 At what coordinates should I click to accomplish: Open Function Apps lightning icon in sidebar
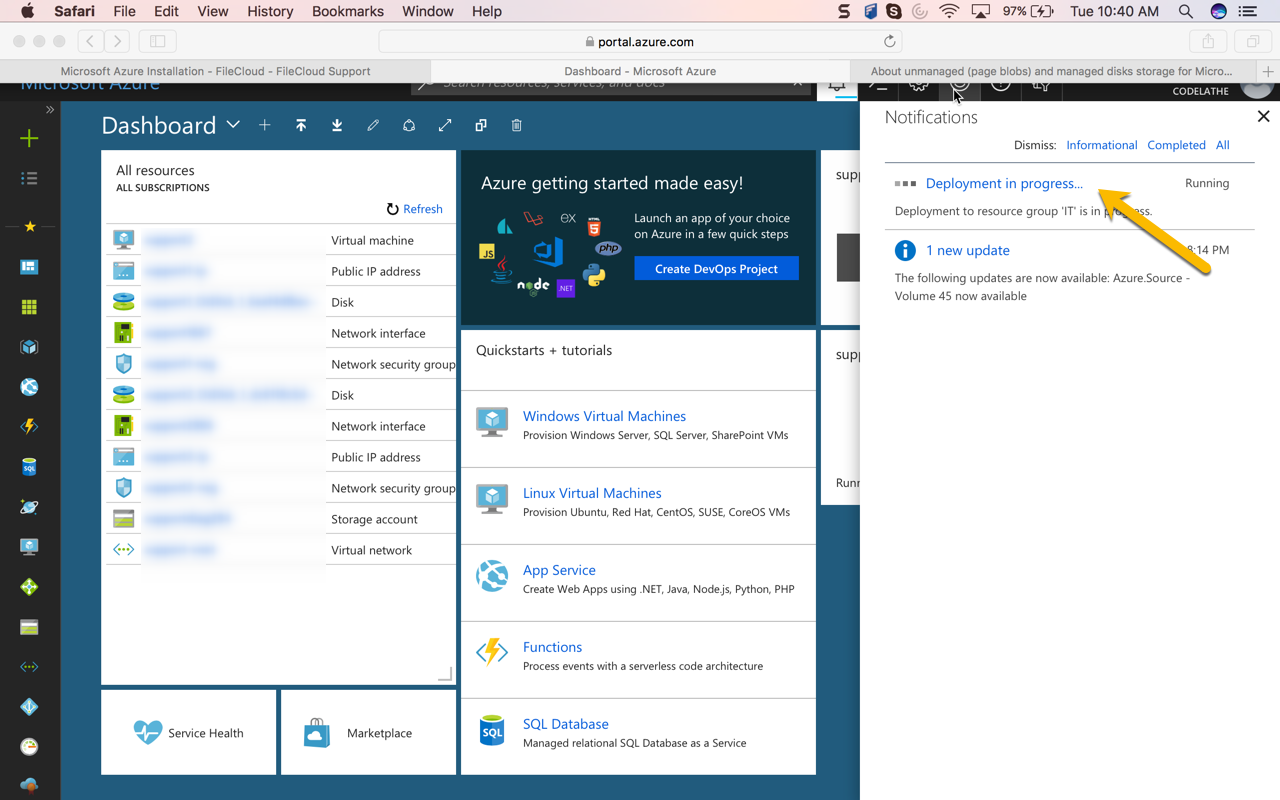point(29,427)
